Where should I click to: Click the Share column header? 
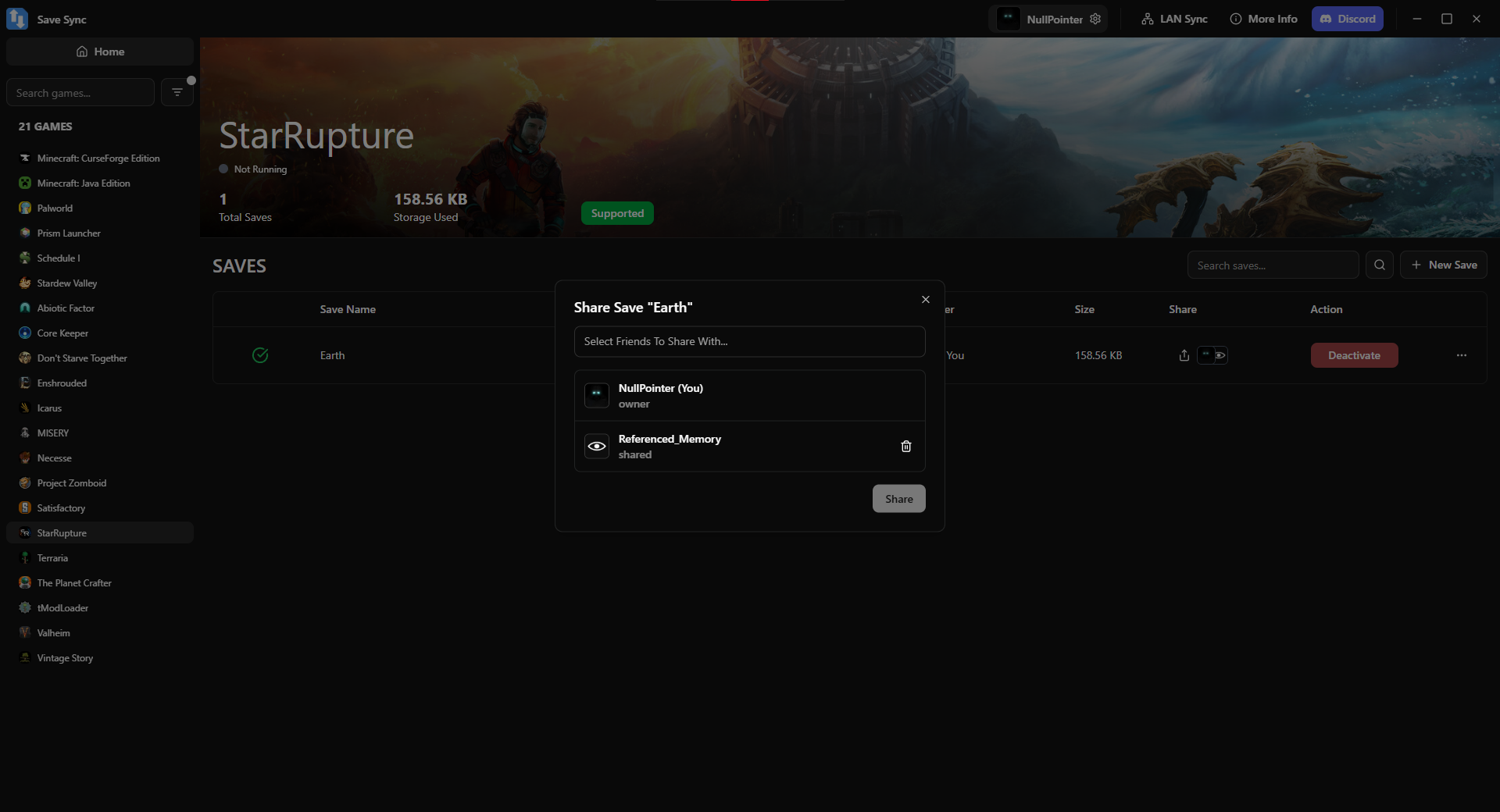1183,310
